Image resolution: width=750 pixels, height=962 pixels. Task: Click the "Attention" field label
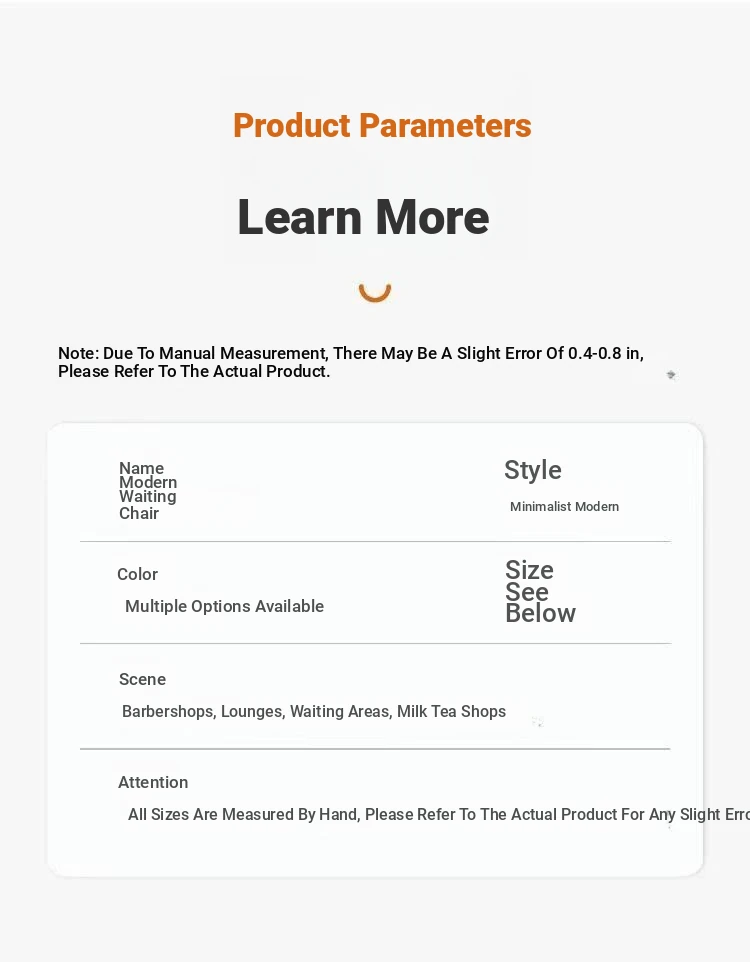point(153,782)
